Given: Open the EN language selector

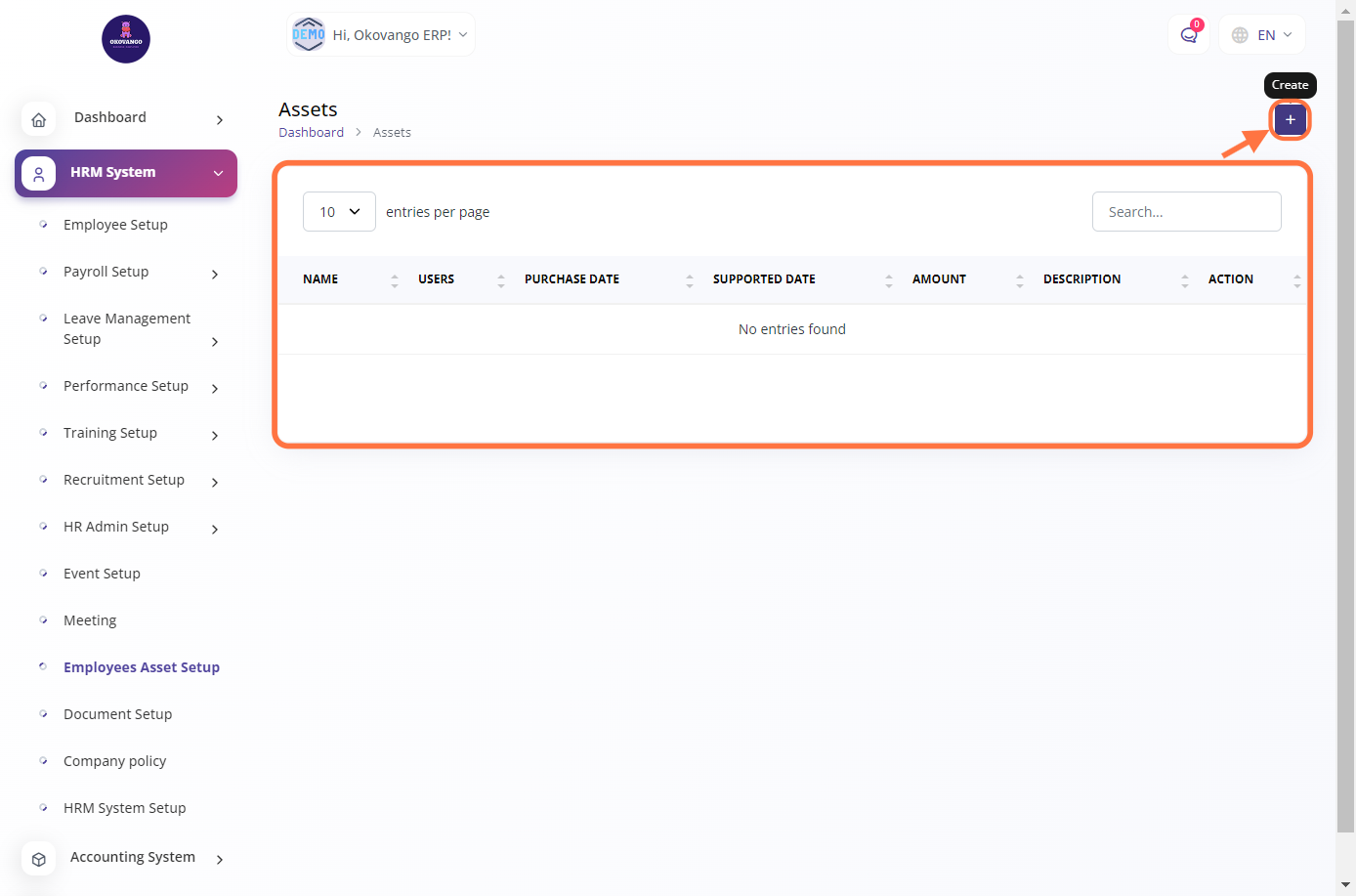Looking at the screenshot, I should (1262, 35).
